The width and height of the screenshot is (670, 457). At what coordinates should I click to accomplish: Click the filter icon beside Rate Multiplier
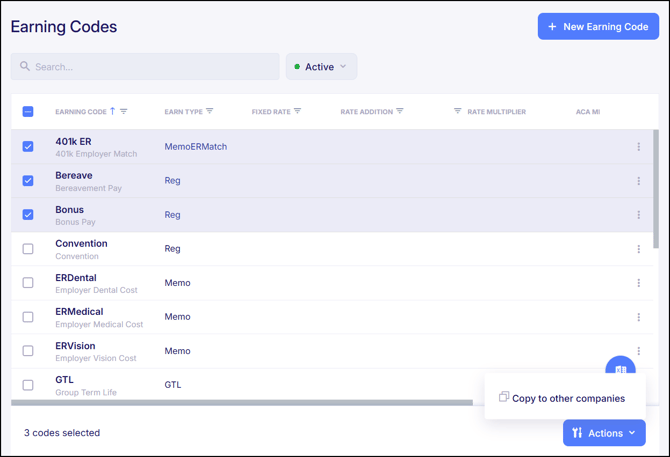458,112
